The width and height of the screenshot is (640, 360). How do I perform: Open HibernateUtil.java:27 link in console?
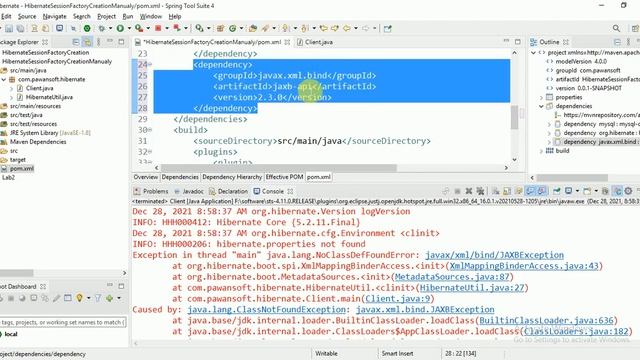(472, 288)
